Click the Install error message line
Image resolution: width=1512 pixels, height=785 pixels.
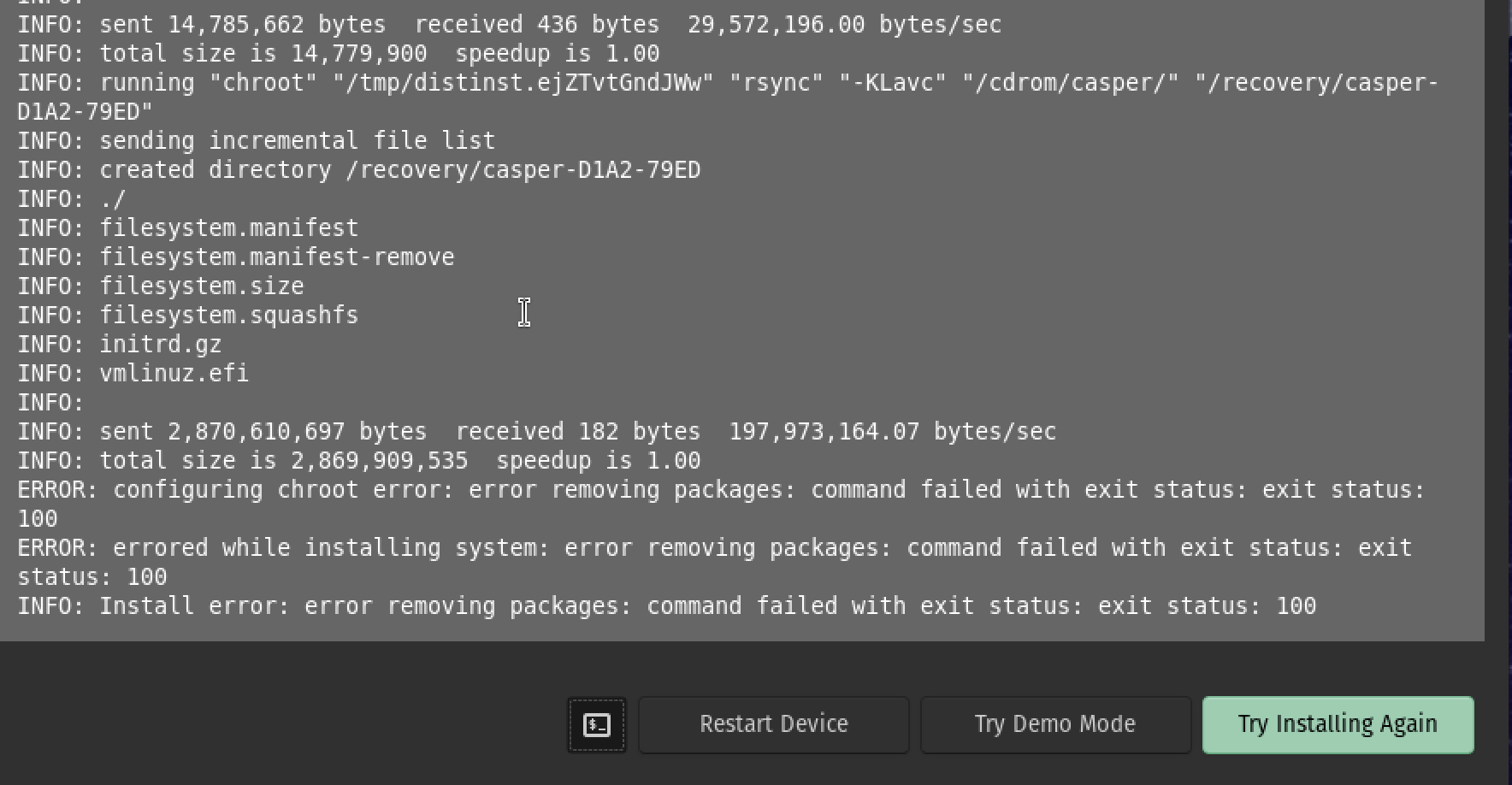coord(667,605)
